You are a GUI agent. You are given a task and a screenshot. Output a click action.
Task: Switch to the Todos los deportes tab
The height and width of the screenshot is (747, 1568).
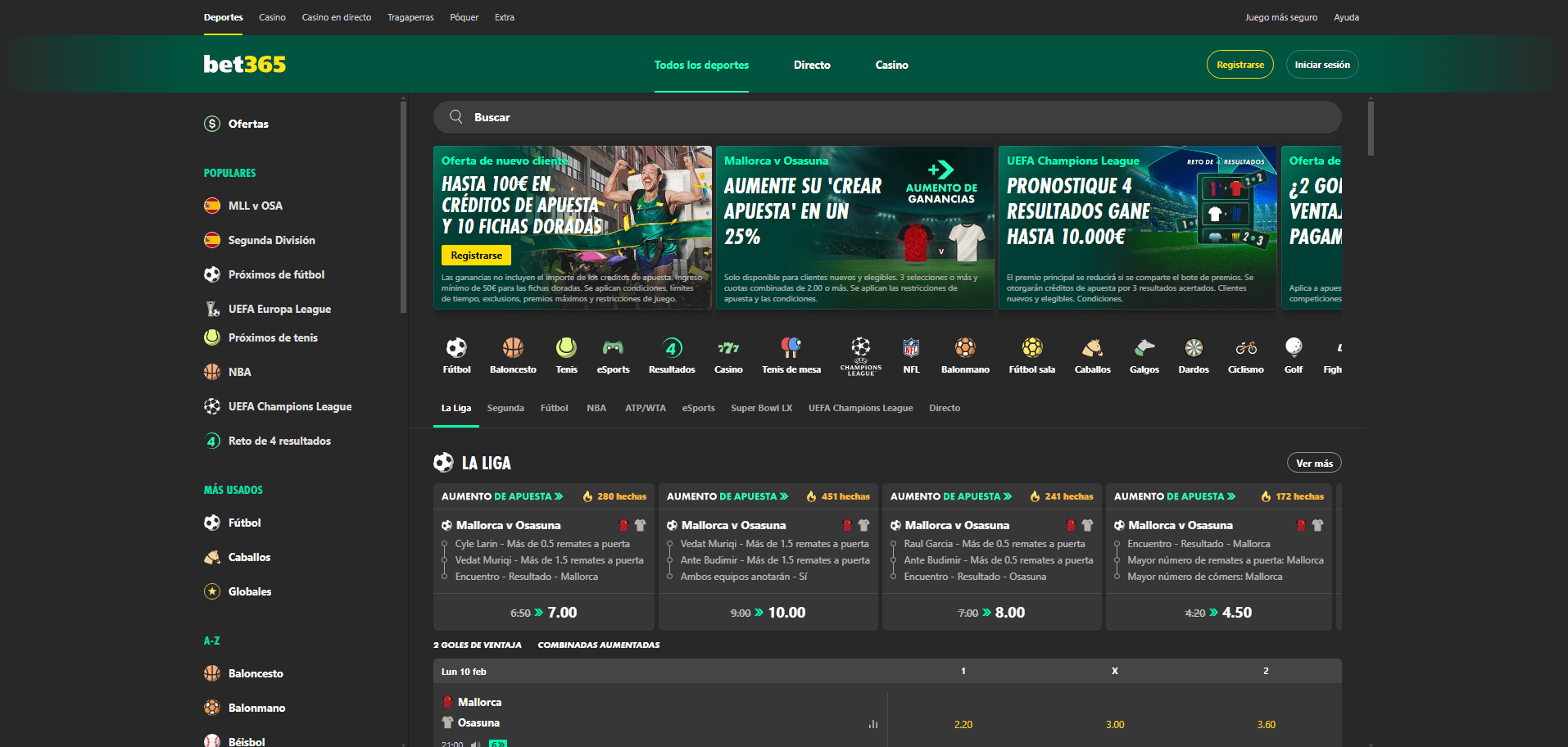(701, 65)
